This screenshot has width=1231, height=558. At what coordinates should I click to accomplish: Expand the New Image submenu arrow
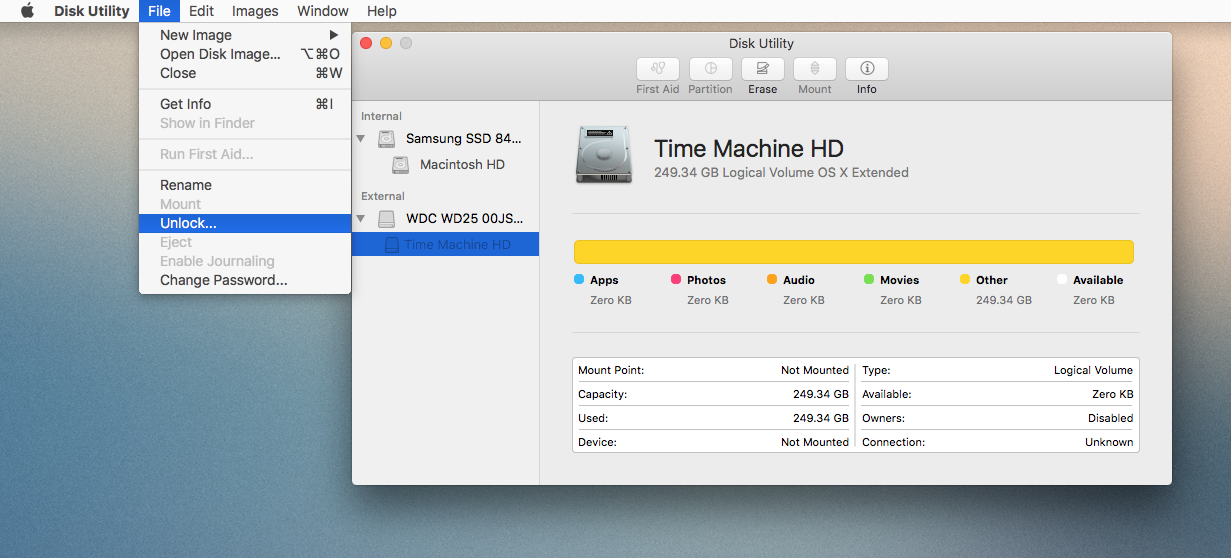[334, 35]
